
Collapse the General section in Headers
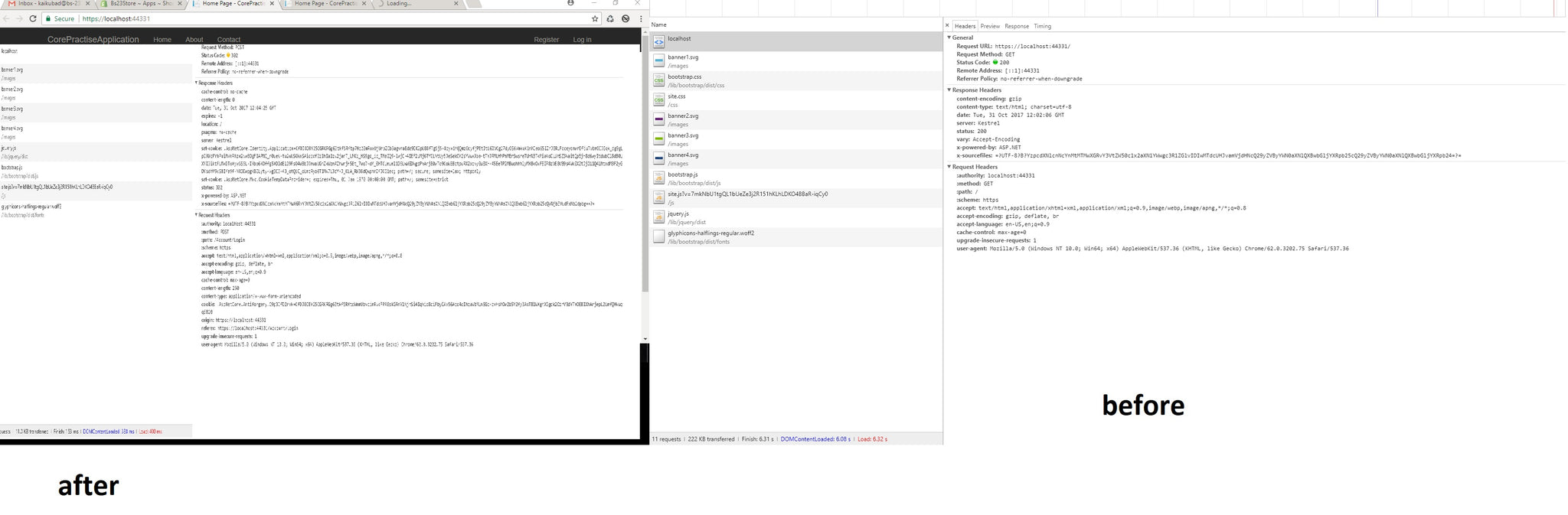[949, 37]
